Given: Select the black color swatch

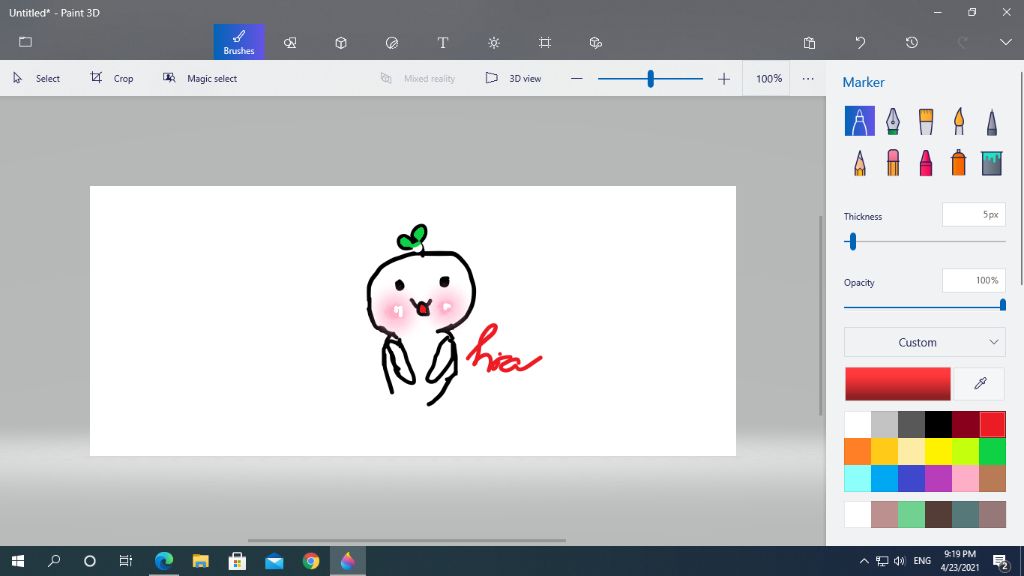Looking at the screenshot, I should [x=938, y=424].
